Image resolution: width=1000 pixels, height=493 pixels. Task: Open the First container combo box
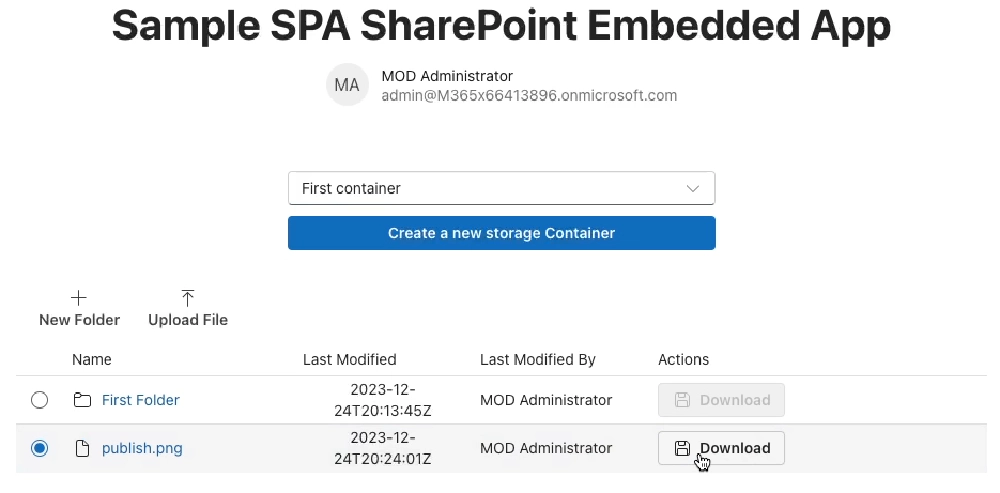[x=501, y=188]
